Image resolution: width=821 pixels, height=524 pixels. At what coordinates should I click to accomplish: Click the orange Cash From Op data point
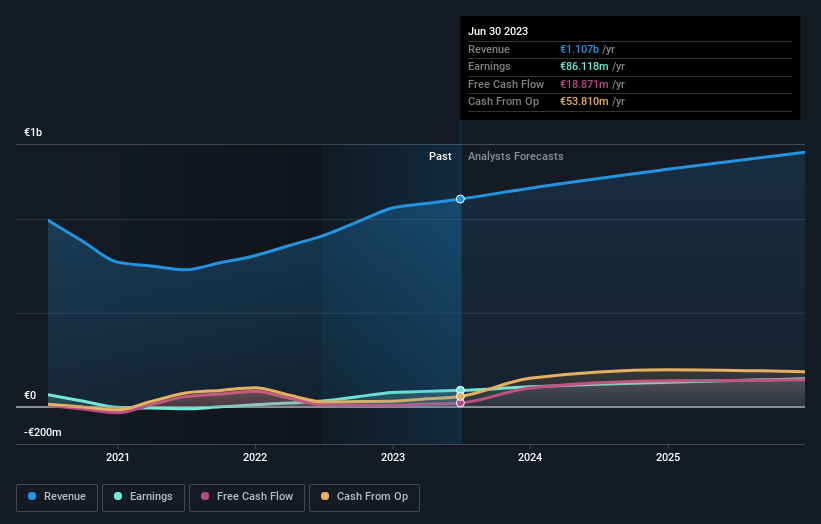pyautogui.click(x=460, y=397)
